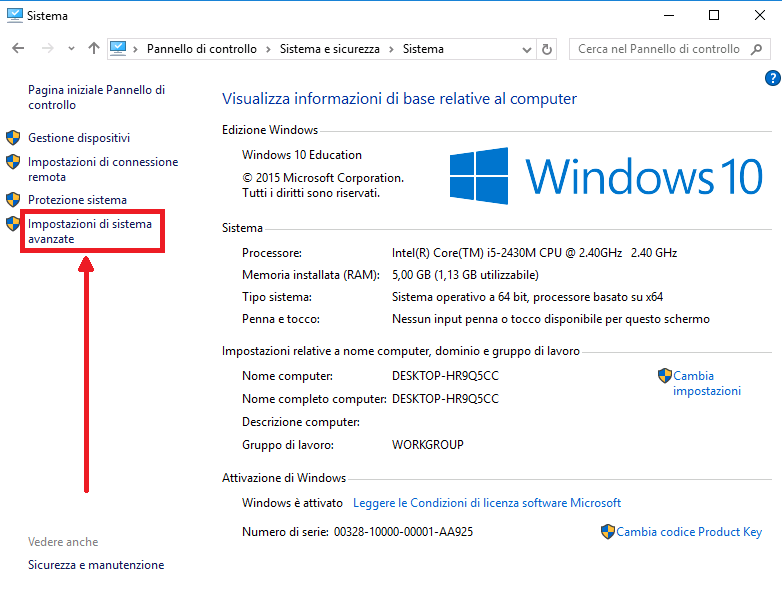Expand the address bar history dropdown

tap(527, 49)
